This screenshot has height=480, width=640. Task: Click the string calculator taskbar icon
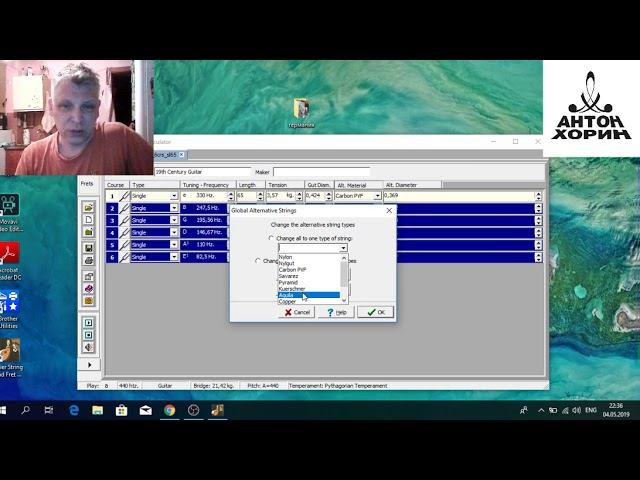click(x=217, y=410)
